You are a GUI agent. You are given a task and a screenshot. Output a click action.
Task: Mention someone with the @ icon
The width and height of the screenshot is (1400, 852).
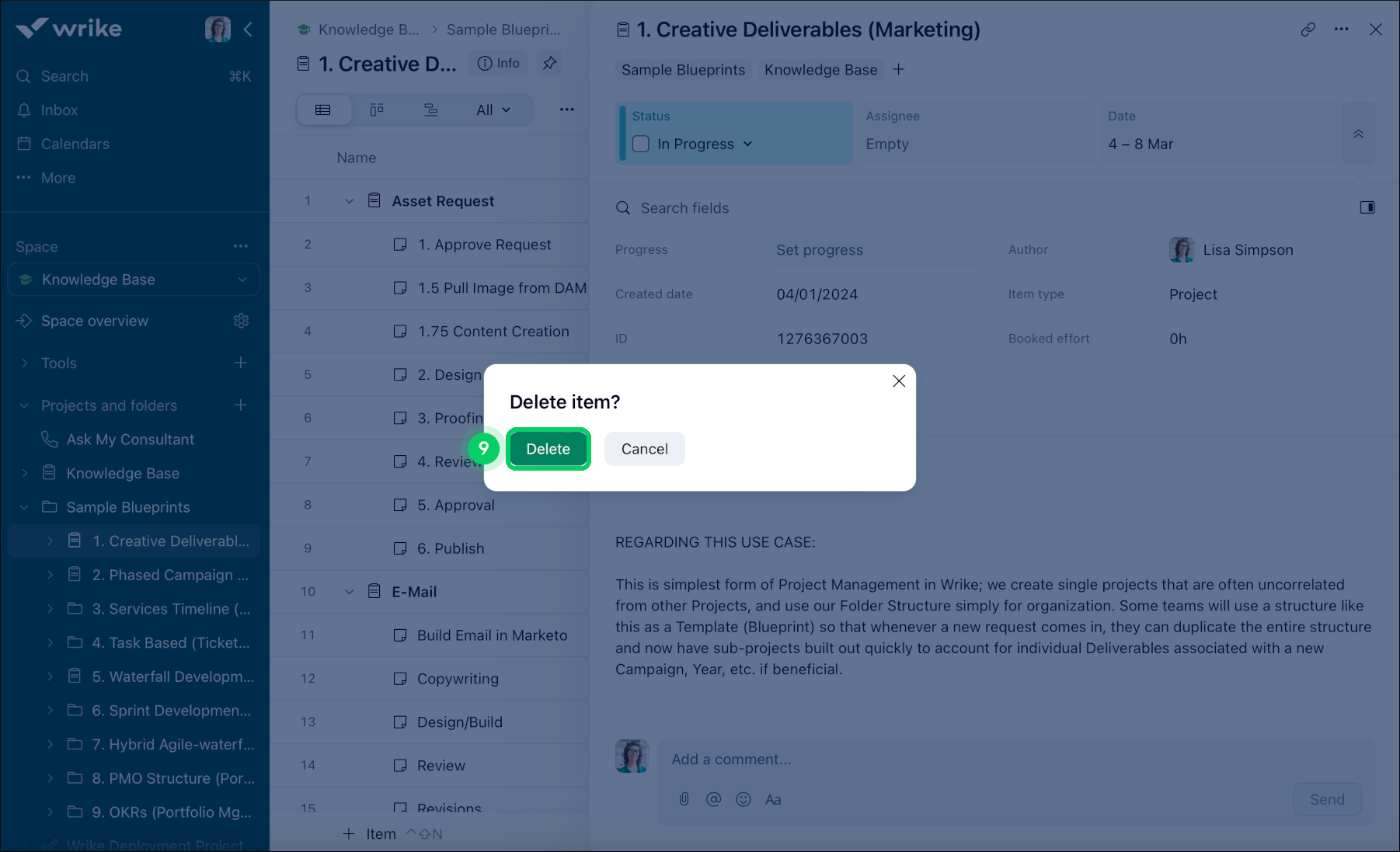(x=713, y=799)
